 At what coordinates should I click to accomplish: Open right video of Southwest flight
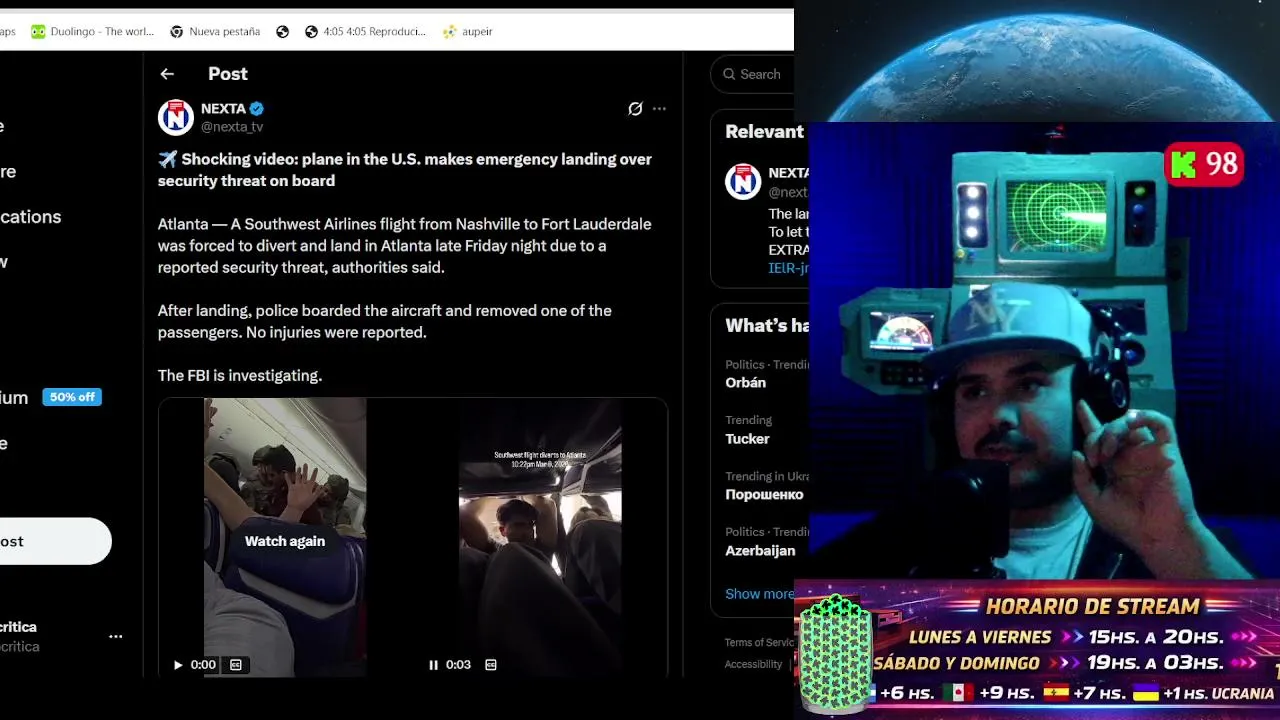click(x=540, y=538)
